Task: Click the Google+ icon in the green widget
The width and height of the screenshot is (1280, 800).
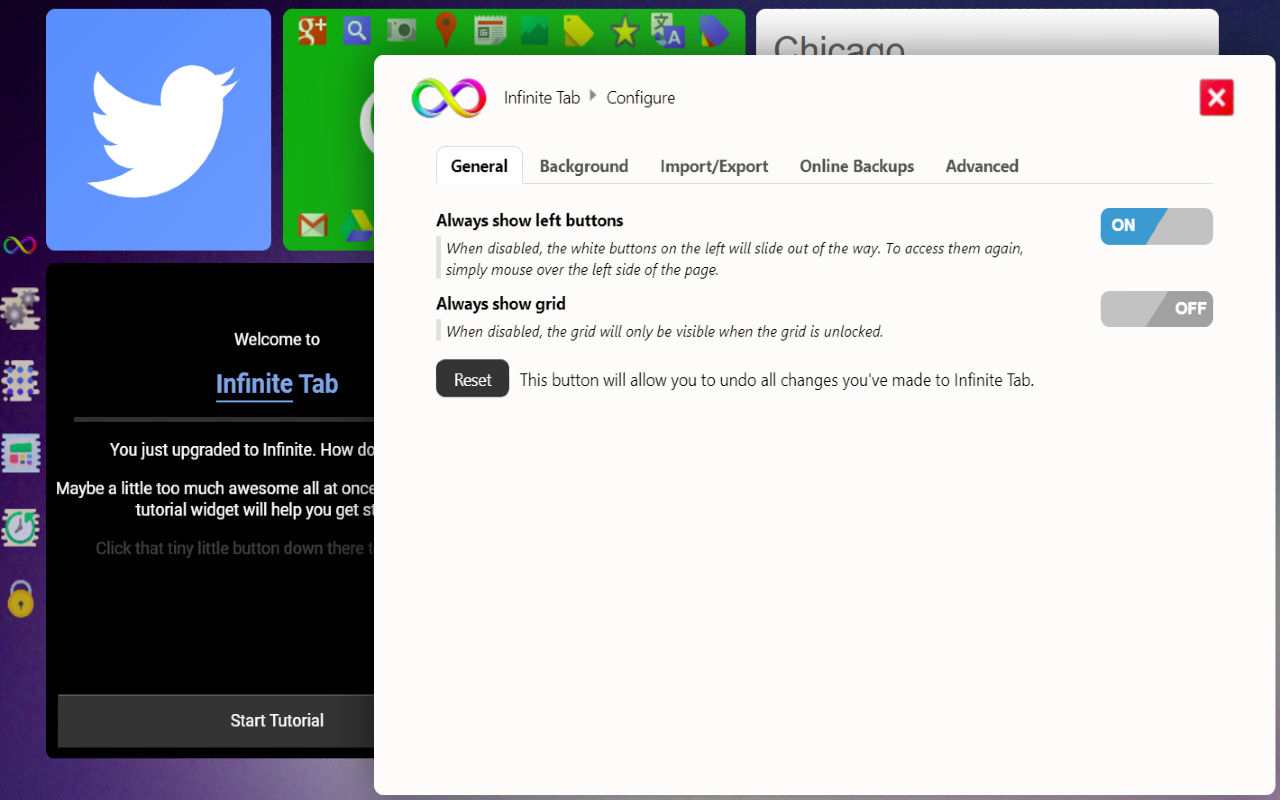Action: [x=313, y=31]
